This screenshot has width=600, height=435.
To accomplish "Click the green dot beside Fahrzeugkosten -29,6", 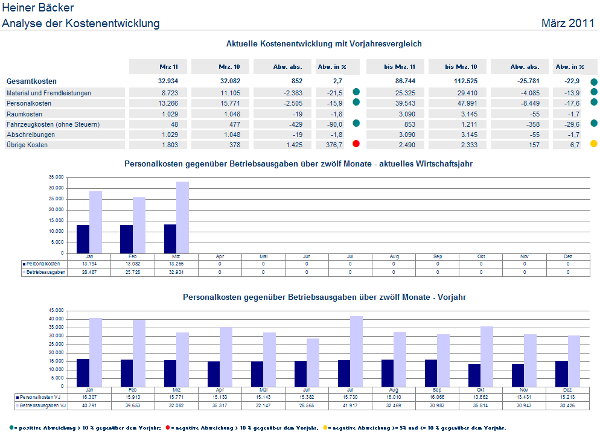I will tap(593, 123).
